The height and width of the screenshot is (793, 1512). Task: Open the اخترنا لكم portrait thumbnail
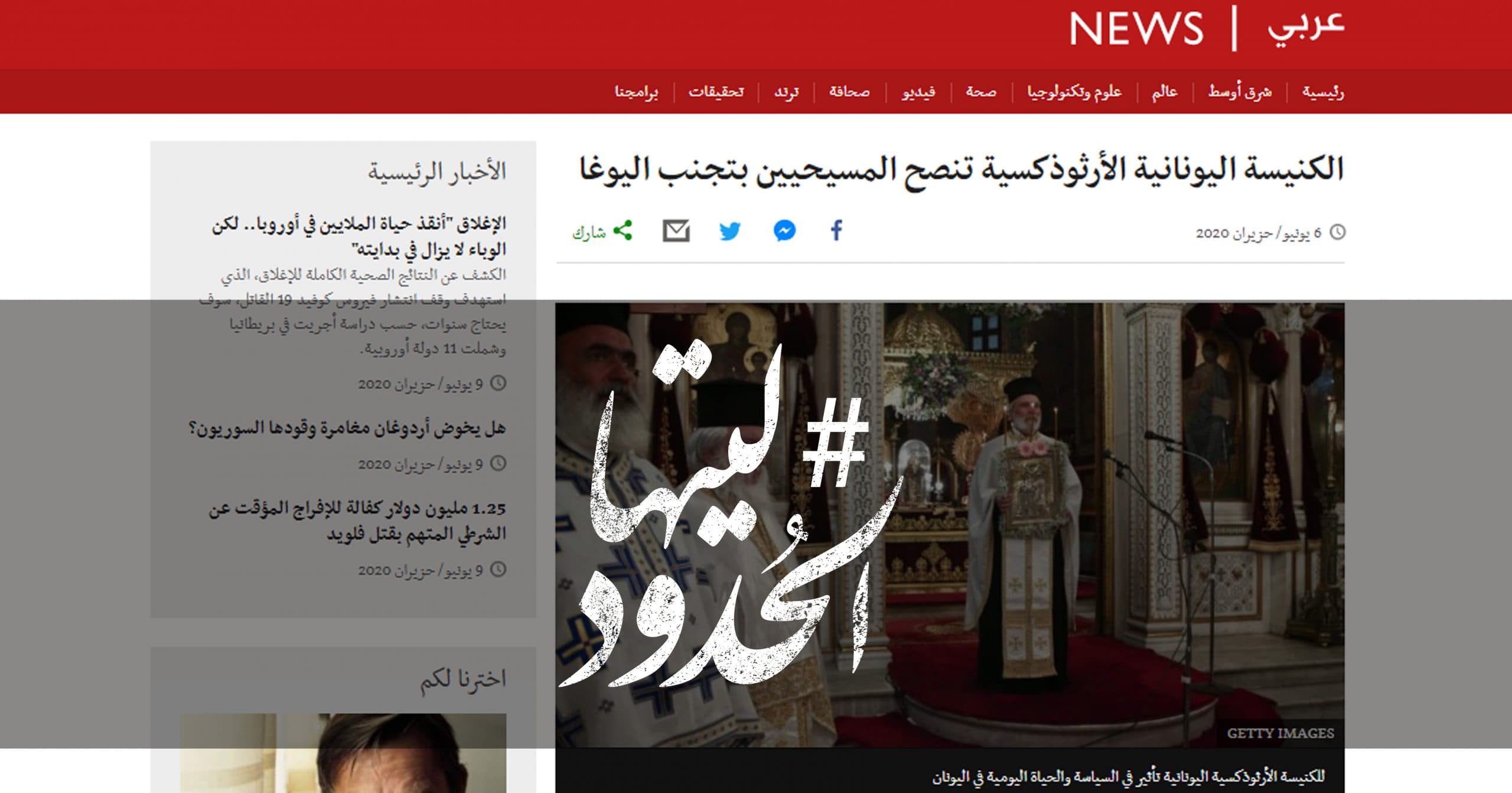click(x=343, y=753)
